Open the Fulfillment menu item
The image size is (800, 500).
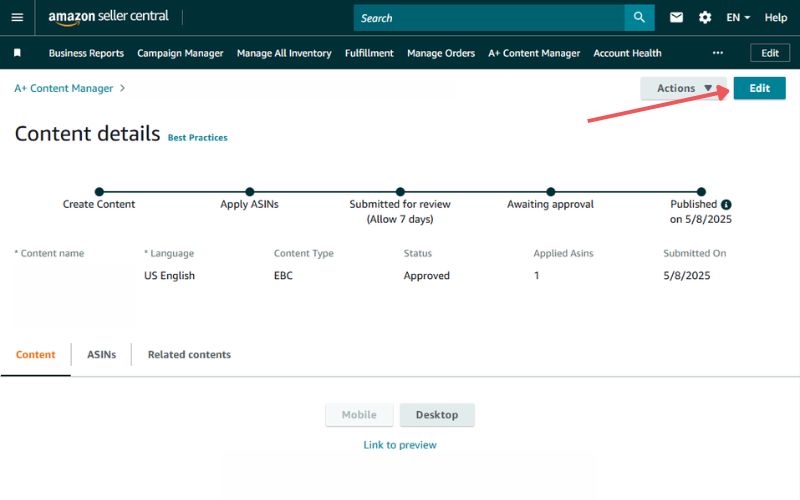[x=369, y=53]
